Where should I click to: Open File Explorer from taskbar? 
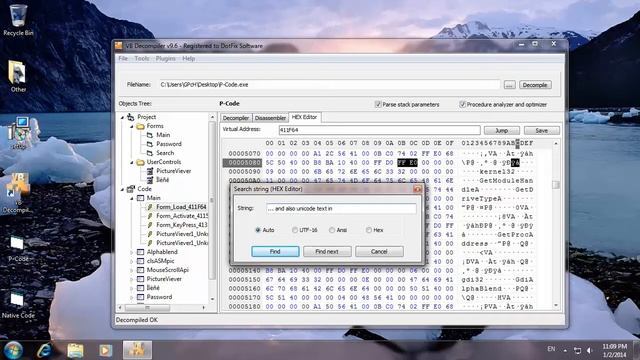coord(75,350)
